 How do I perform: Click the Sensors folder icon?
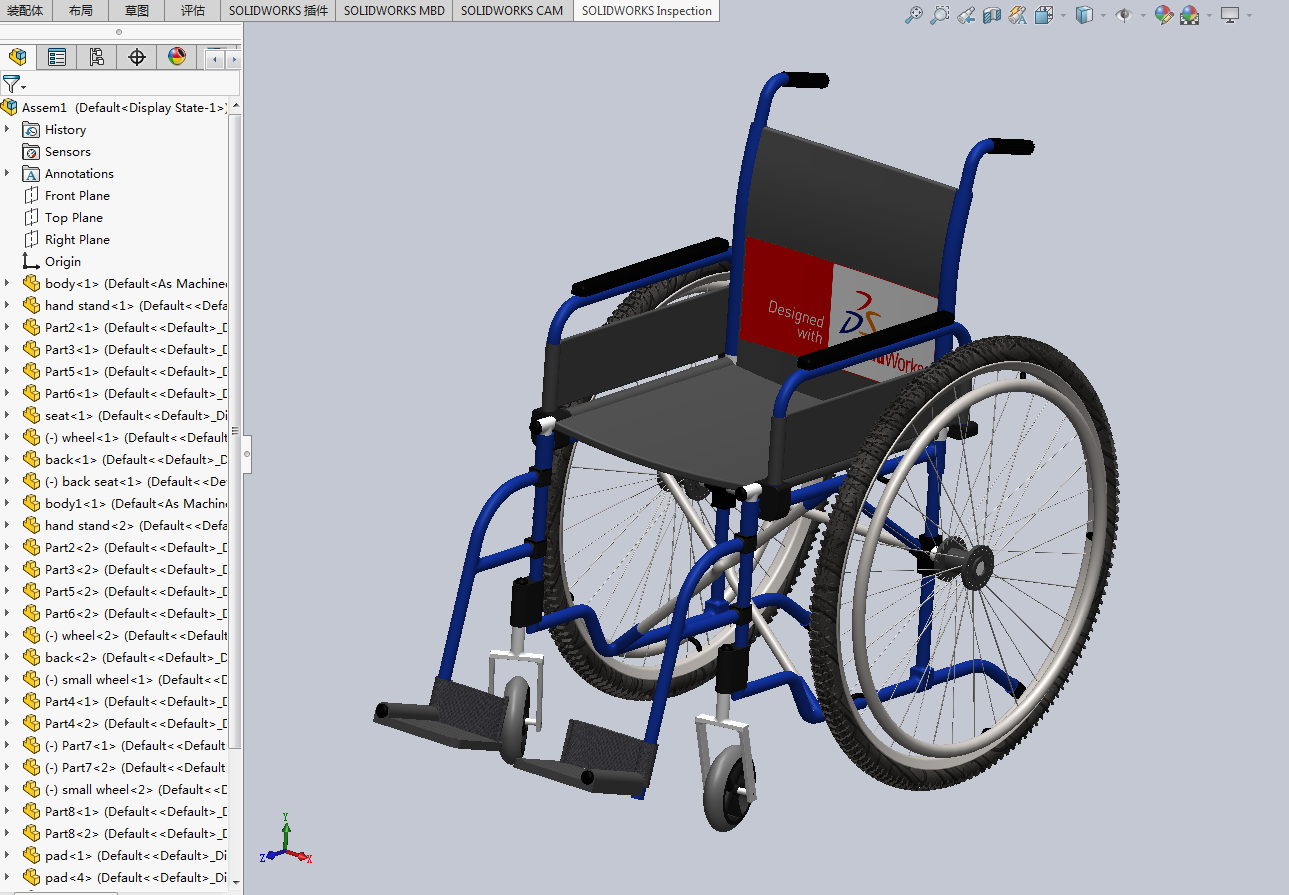(31, 151)
